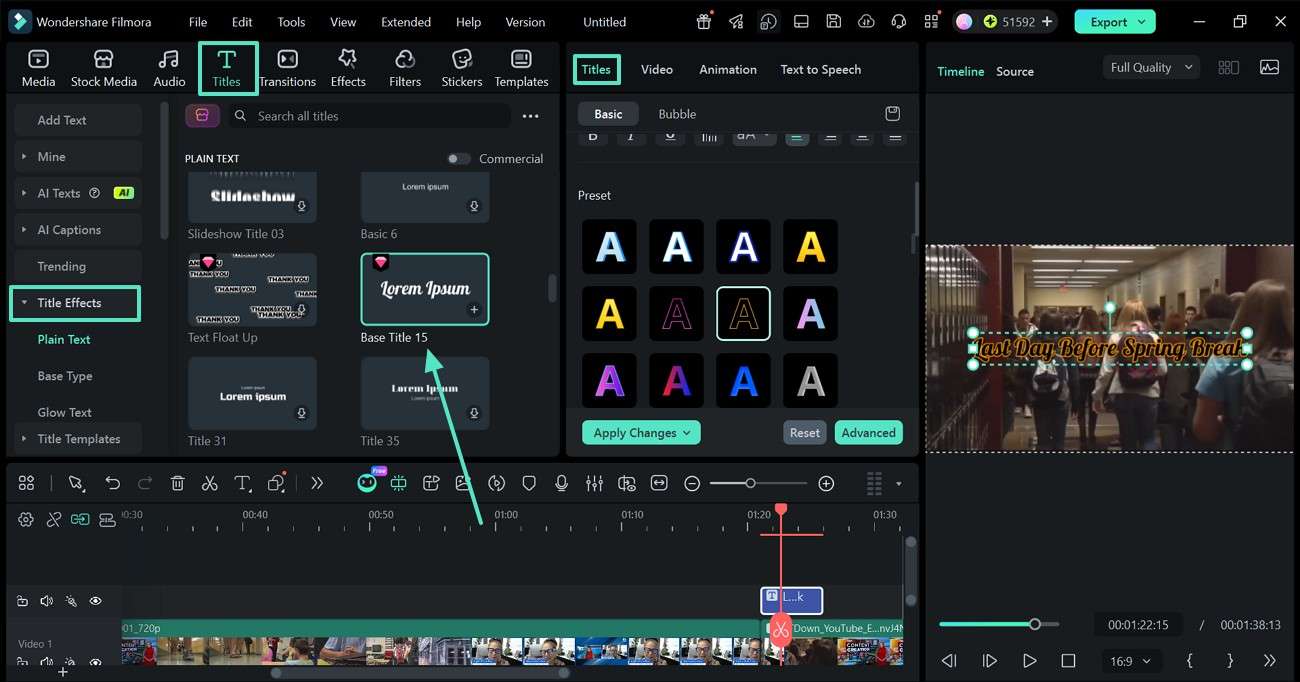Expand the AI Captions category
Viewport: 1300px width, 682px height.
tap(77, 229)
